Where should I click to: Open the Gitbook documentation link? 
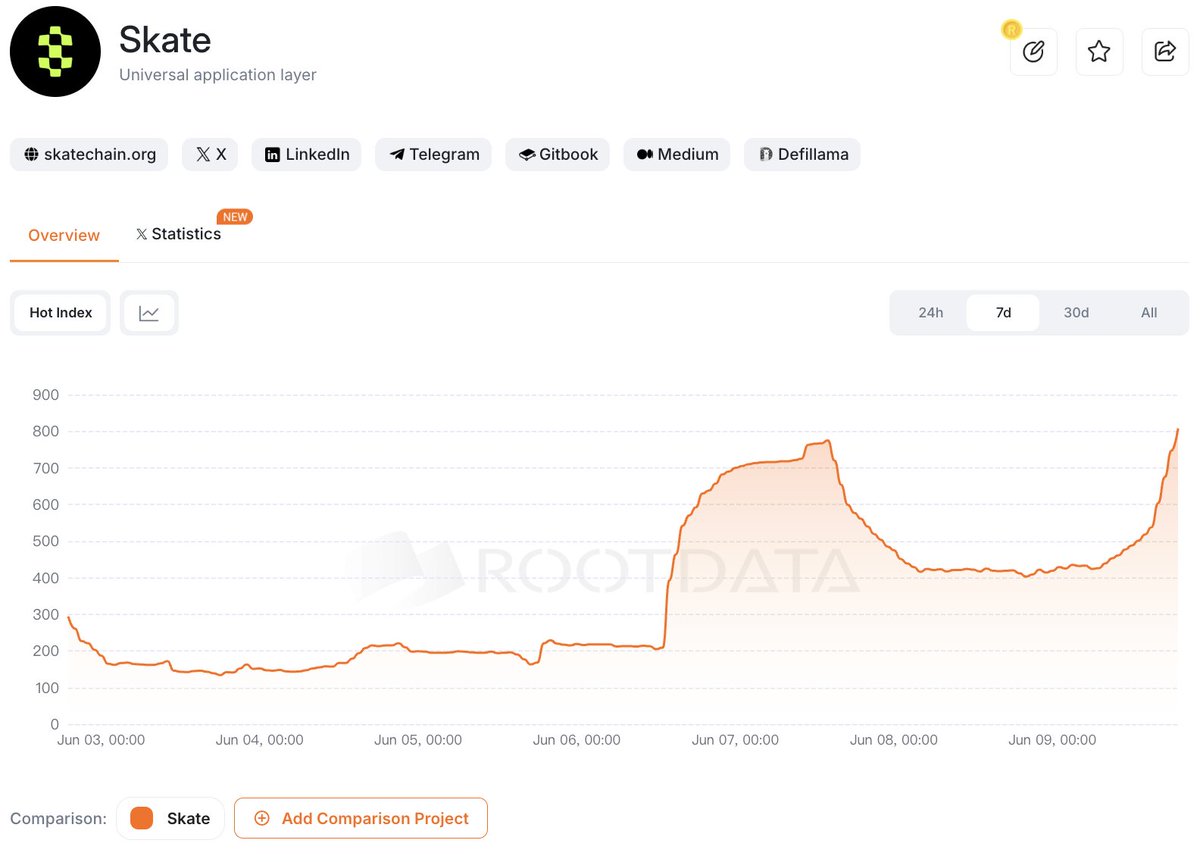pyautogui.click(x=557, y=154)
